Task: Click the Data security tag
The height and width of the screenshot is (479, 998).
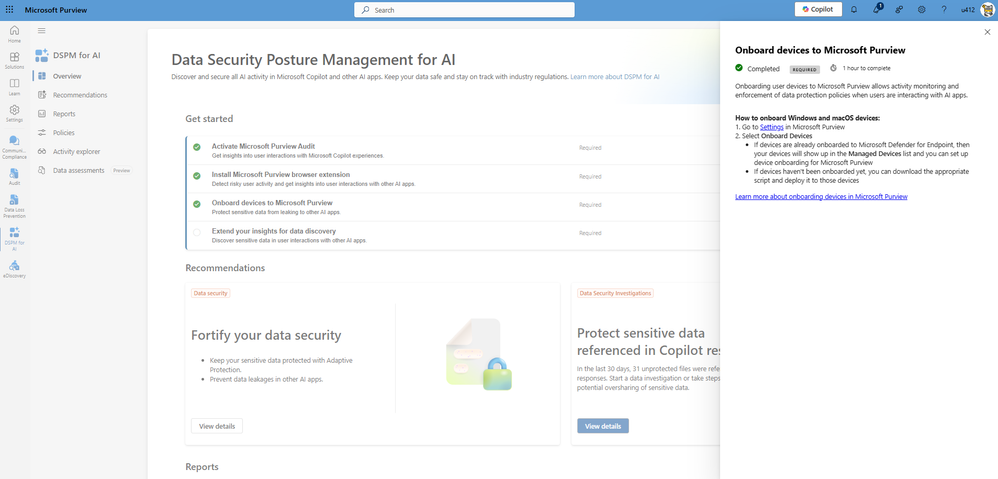Action: click(211, 293)
